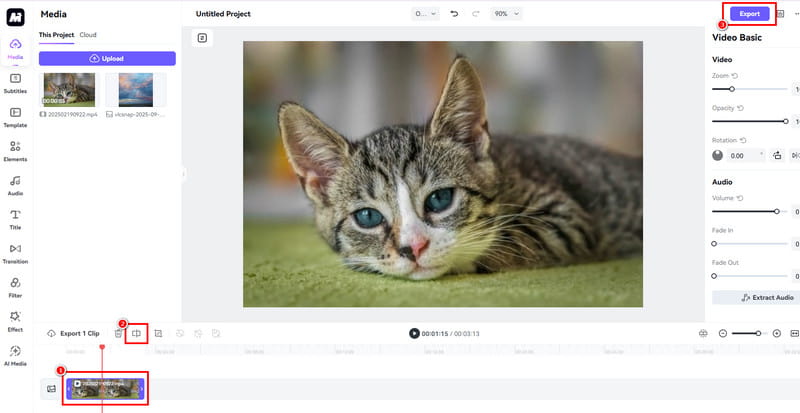This screenshot has height=413, width=800.
Task: Click the Upload button
Action: [x=107, y=59]
